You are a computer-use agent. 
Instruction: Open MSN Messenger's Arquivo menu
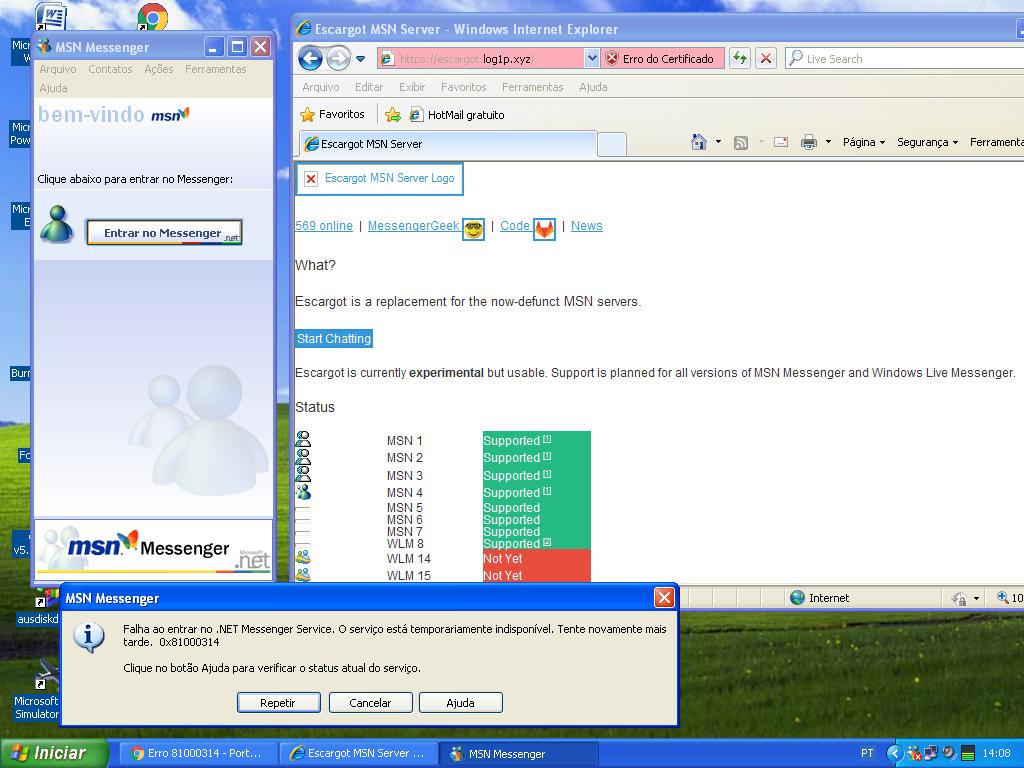[x=57, y=69]
